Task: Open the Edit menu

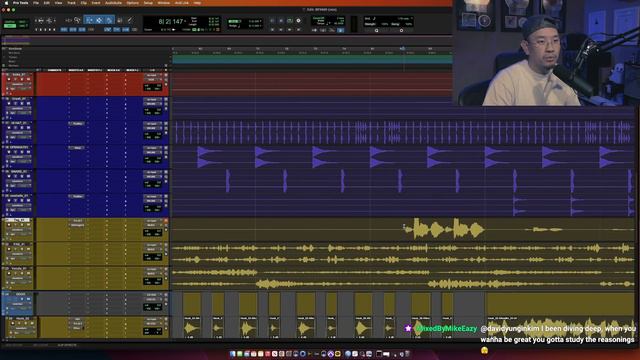Action: (x=47, y=3)
